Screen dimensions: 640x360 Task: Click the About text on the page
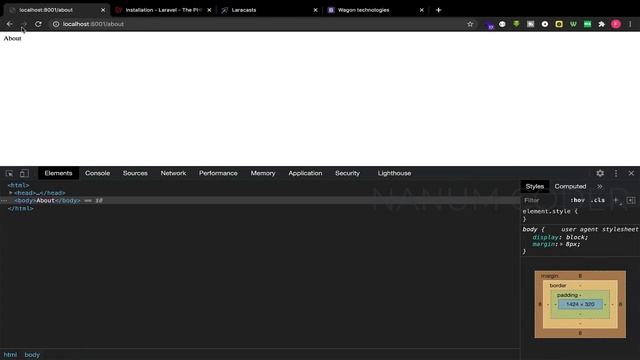tap(12, 38)
